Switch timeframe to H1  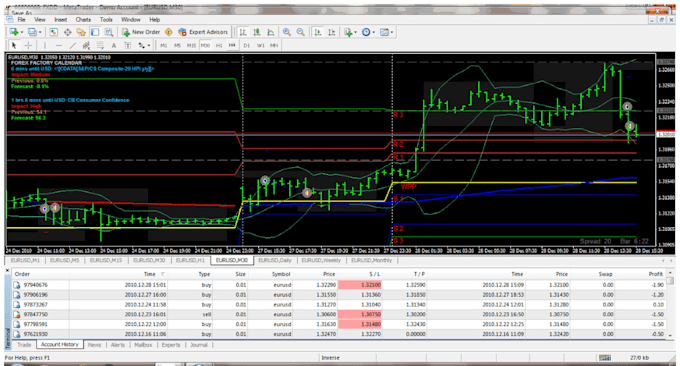click(x=219, y=45)
